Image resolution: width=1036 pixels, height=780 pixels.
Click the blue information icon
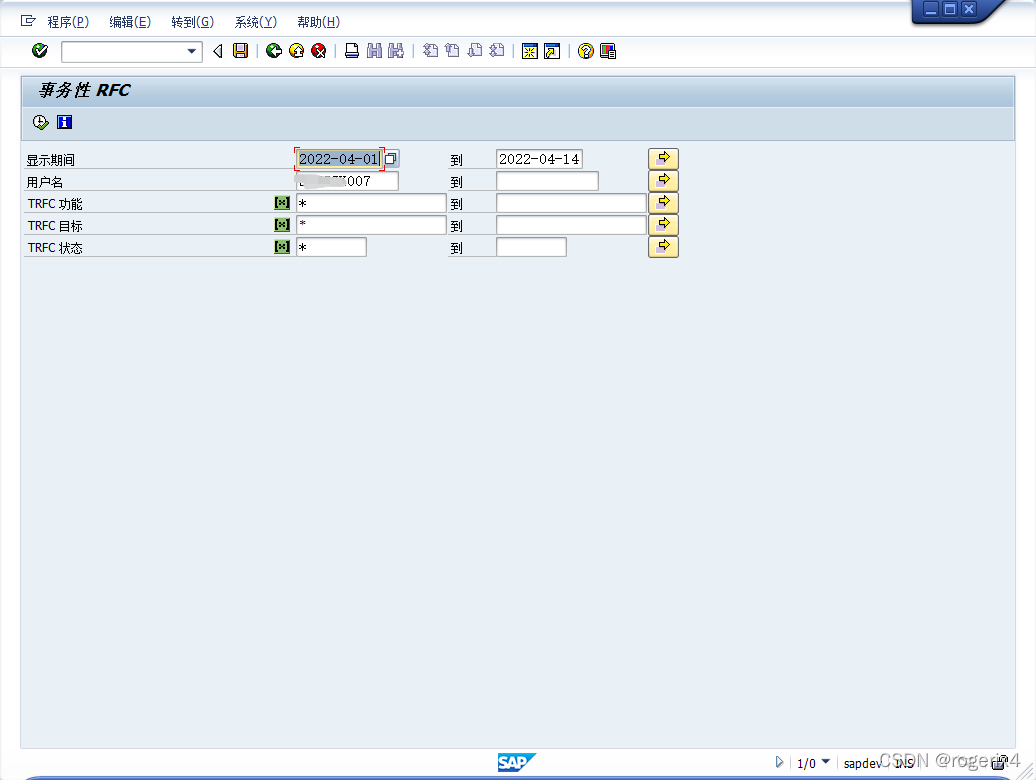65,123
